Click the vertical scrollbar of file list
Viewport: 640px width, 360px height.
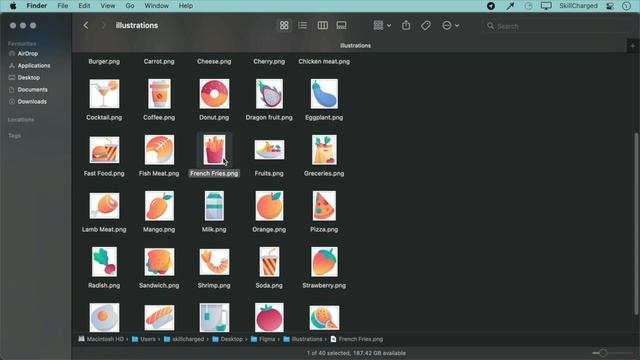[x=636, y=224]
